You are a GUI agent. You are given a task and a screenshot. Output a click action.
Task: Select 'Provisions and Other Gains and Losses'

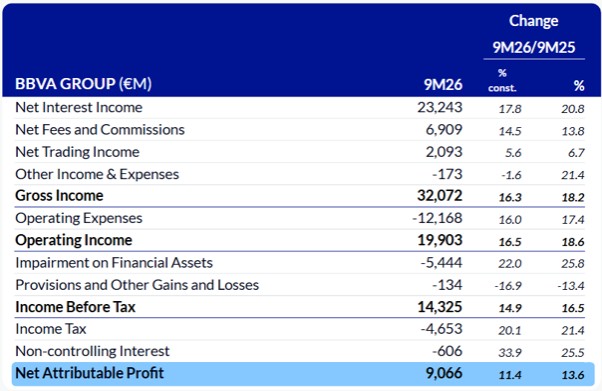[137, 285]
